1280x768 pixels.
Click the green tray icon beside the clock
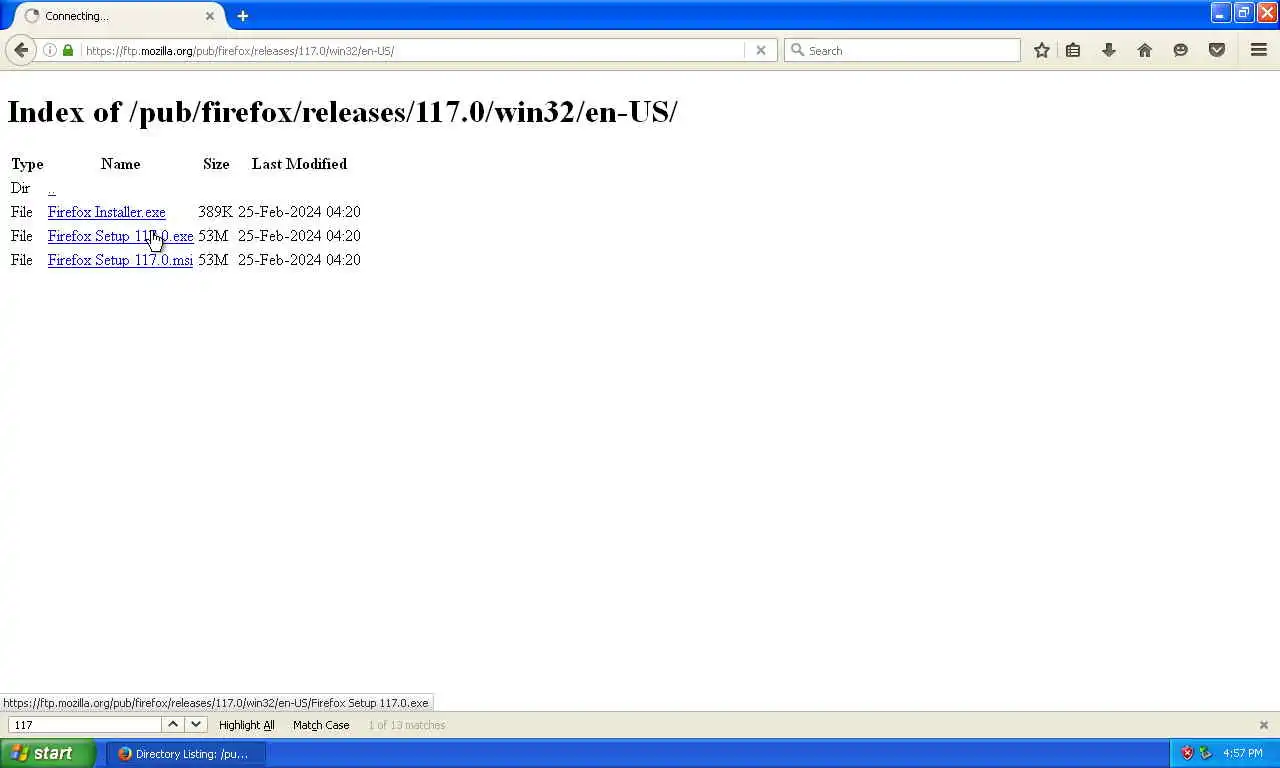[x=1206, y=753]
